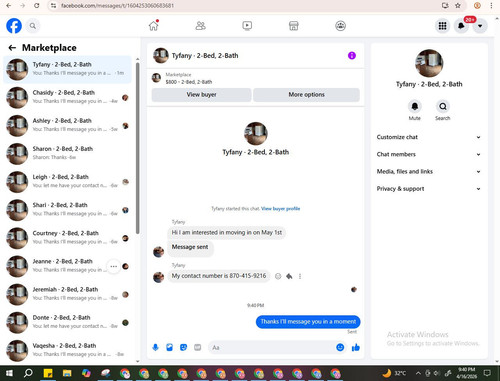React to the contact number message

click(278, 276)
